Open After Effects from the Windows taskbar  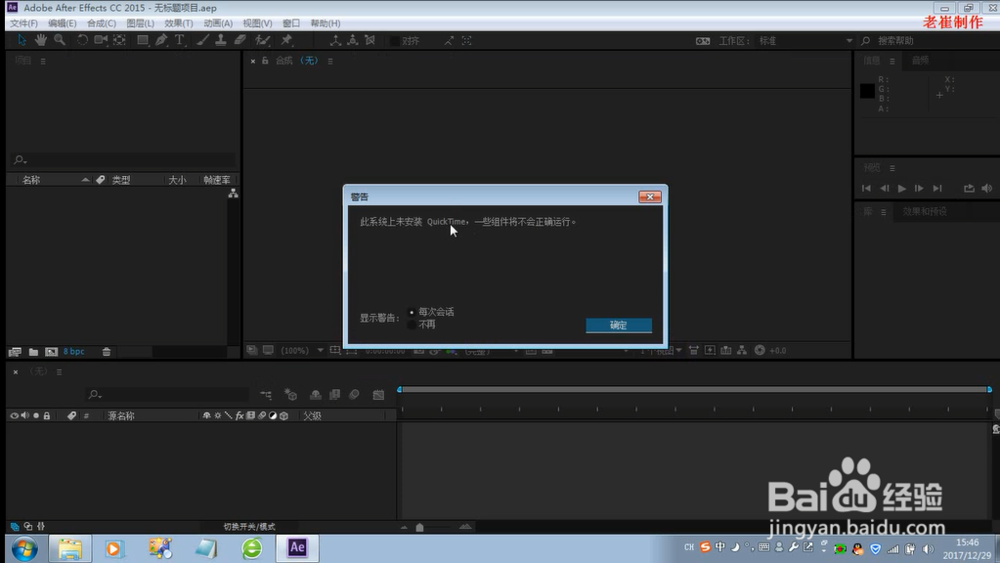(297, 548)
